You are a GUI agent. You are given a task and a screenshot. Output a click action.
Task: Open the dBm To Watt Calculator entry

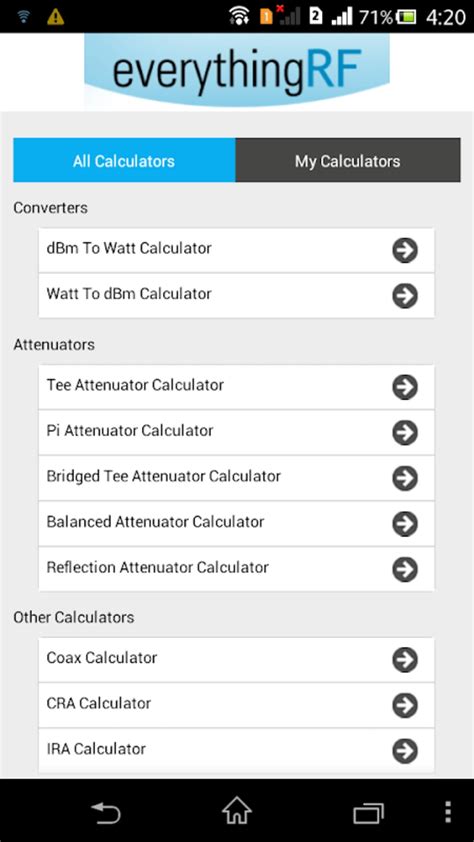click(236, 250)
